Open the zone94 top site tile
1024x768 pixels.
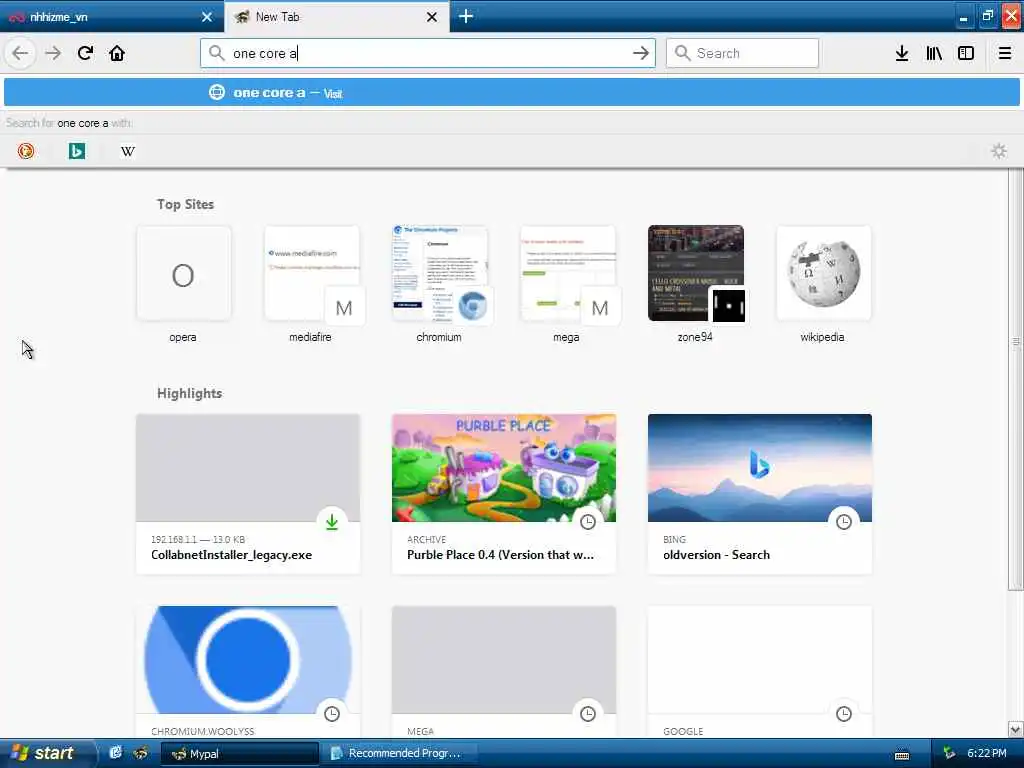tap(695, 285)
